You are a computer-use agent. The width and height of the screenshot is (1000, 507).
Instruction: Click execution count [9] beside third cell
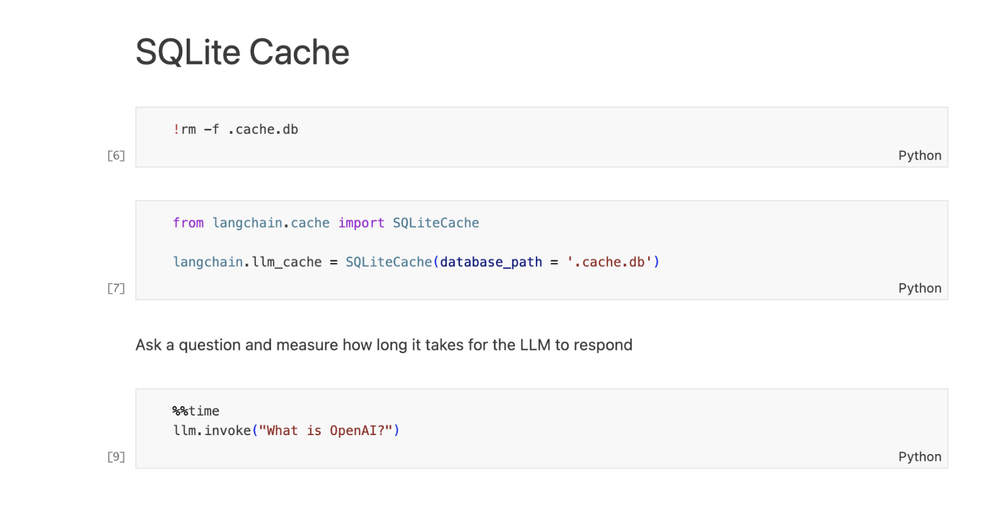(116, 456)
